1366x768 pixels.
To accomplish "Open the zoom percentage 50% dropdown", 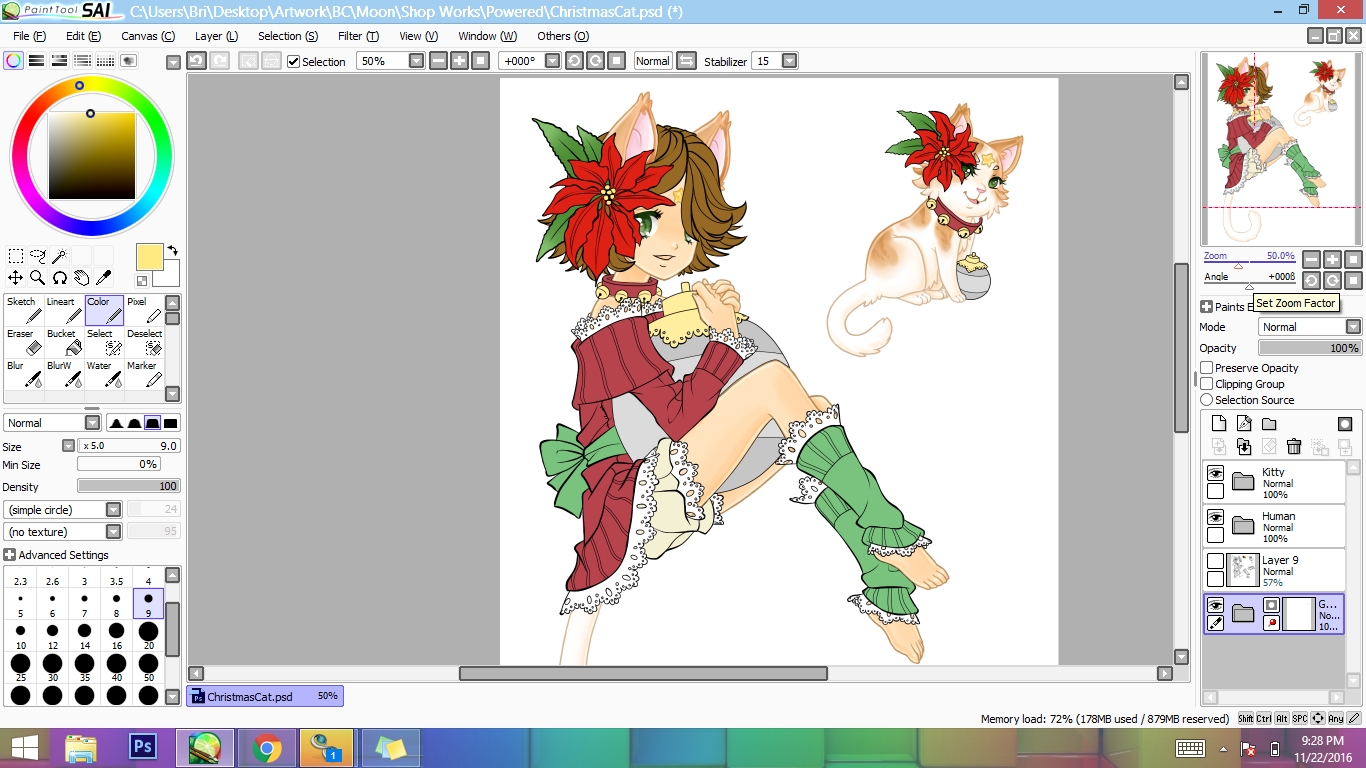I will 417,61.
